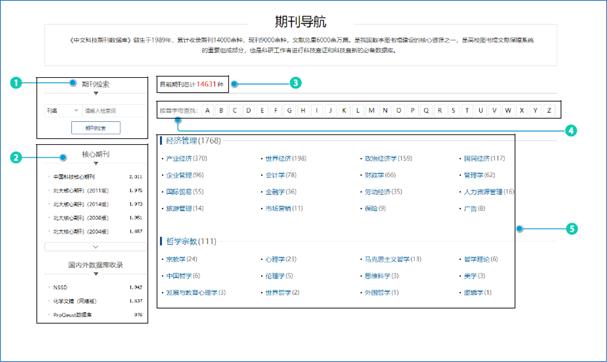Open the 政治经济学 (159) subject link
607x362 pixels.
[x=388, y=158]
